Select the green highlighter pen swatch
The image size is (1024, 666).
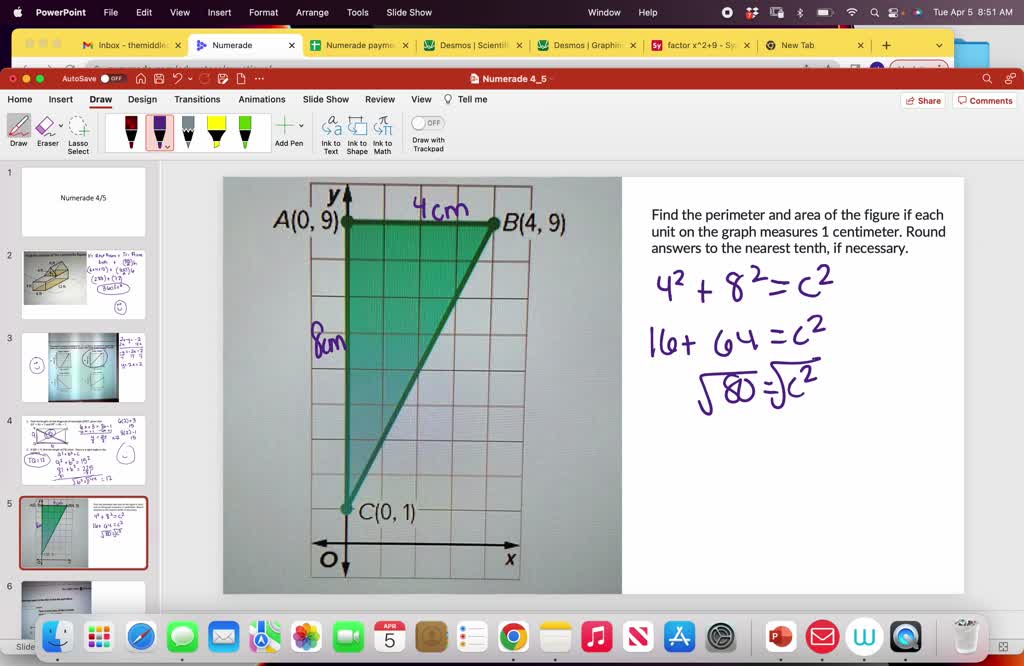click(244, 130)
